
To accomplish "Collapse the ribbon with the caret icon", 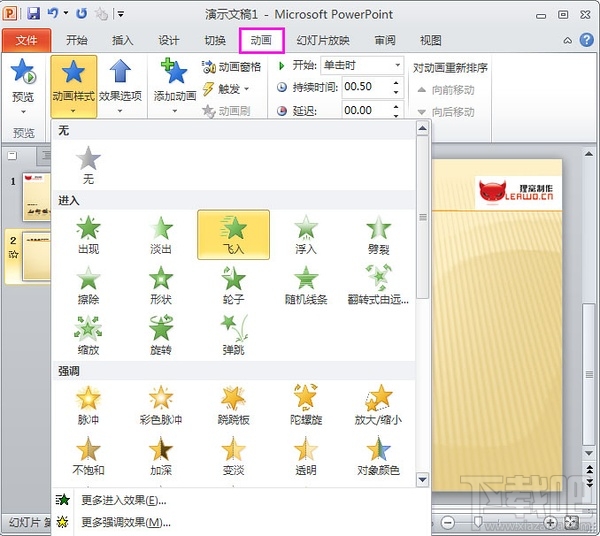I will pos(568,41).
